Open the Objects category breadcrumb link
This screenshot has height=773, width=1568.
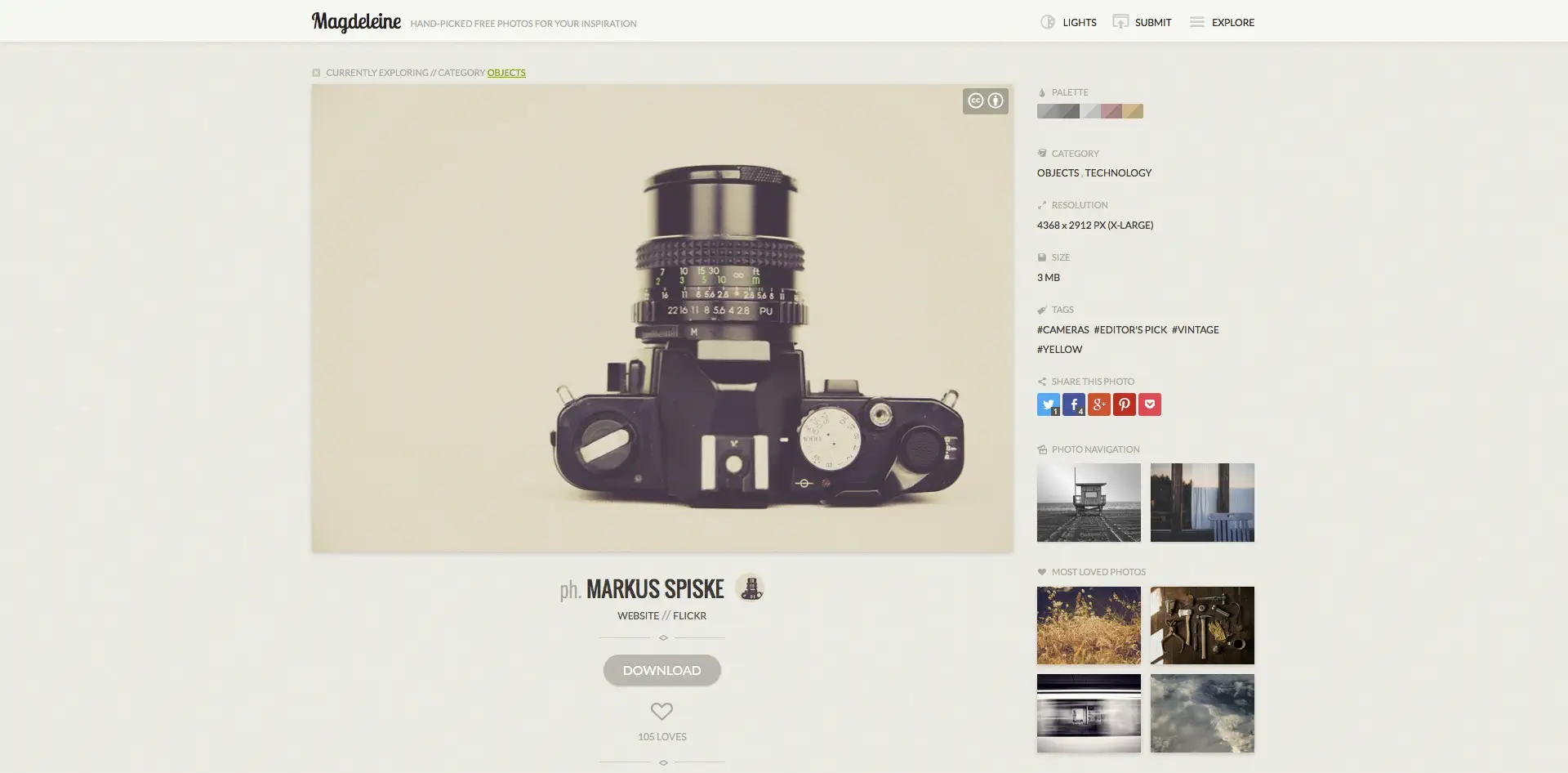[506, 73]
